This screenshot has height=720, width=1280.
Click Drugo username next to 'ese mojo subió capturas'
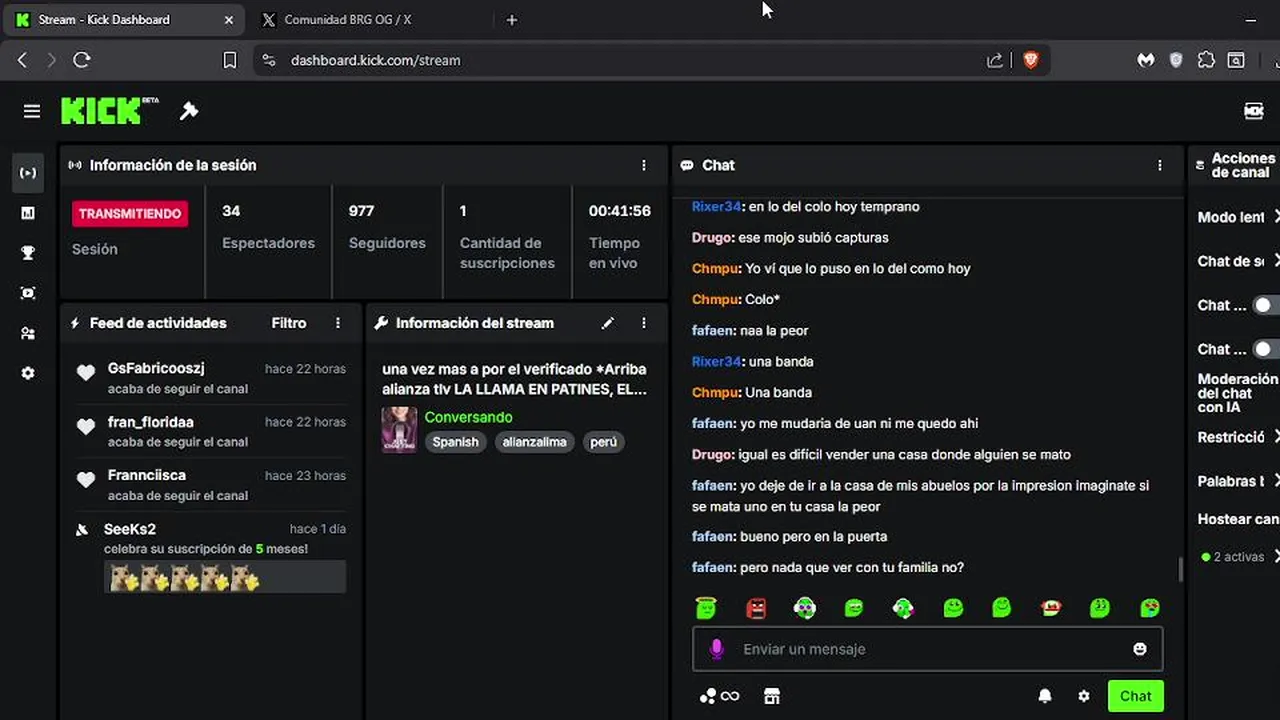[x=712, y=237]
